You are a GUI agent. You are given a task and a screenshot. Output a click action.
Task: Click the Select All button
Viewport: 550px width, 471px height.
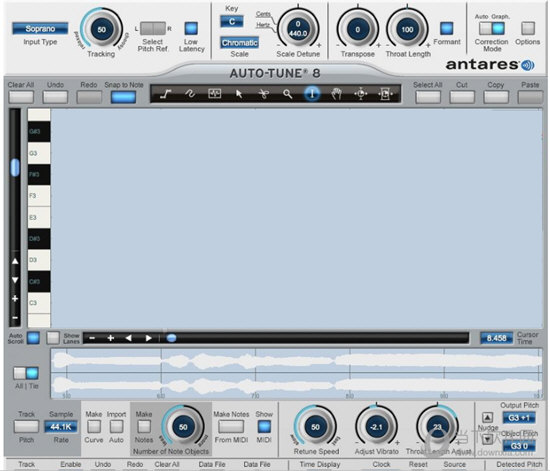coord(428,97)
